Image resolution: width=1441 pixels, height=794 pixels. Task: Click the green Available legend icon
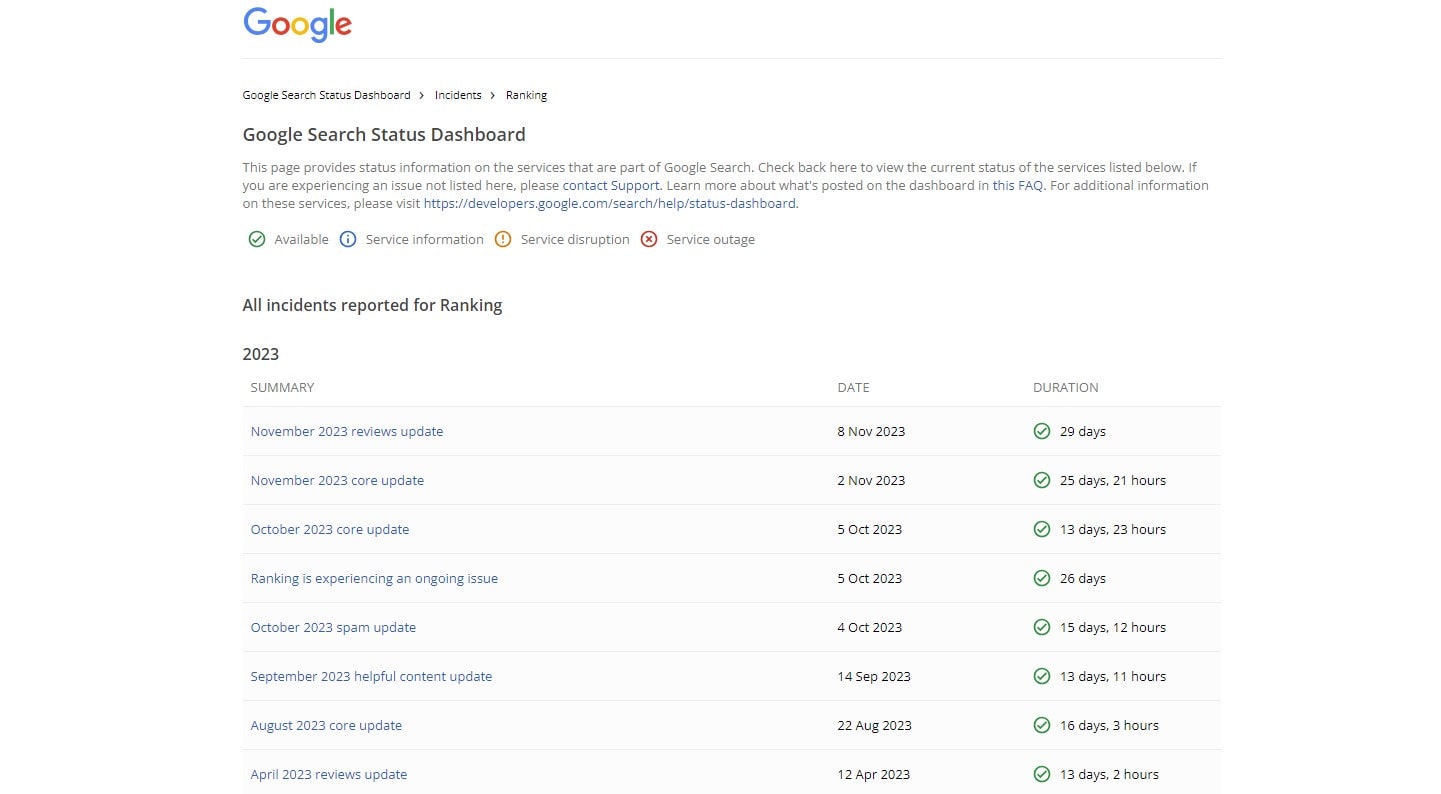(x=257, y=239)
